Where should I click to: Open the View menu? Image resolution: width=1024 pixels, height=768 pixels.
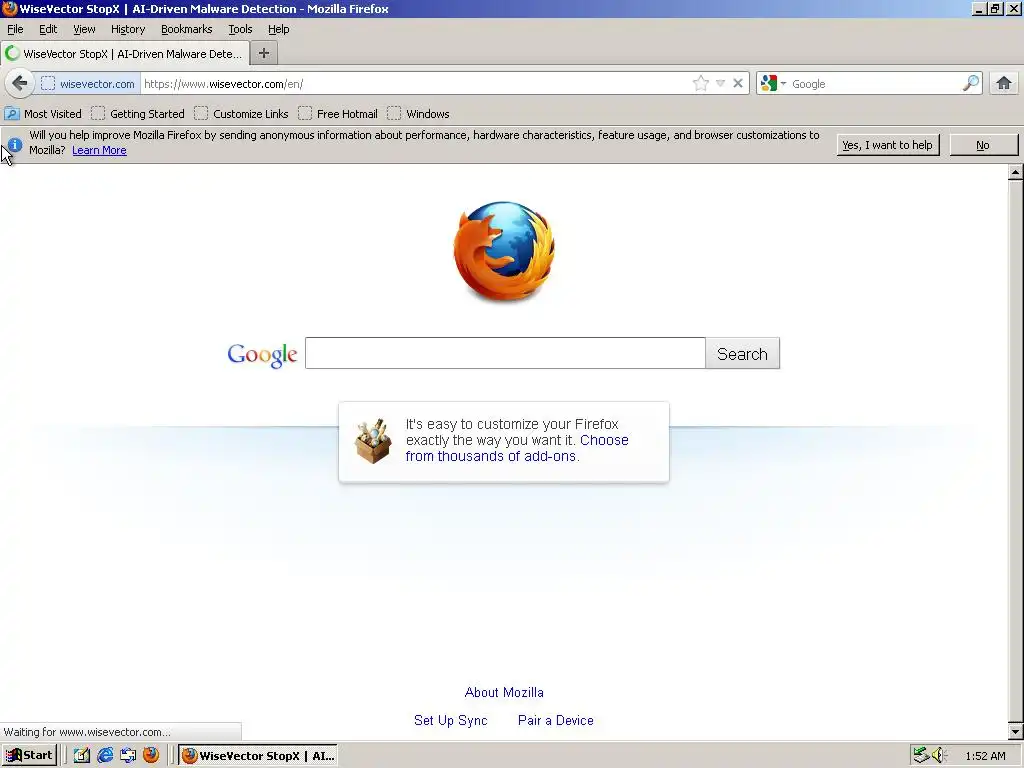point(84,29)
